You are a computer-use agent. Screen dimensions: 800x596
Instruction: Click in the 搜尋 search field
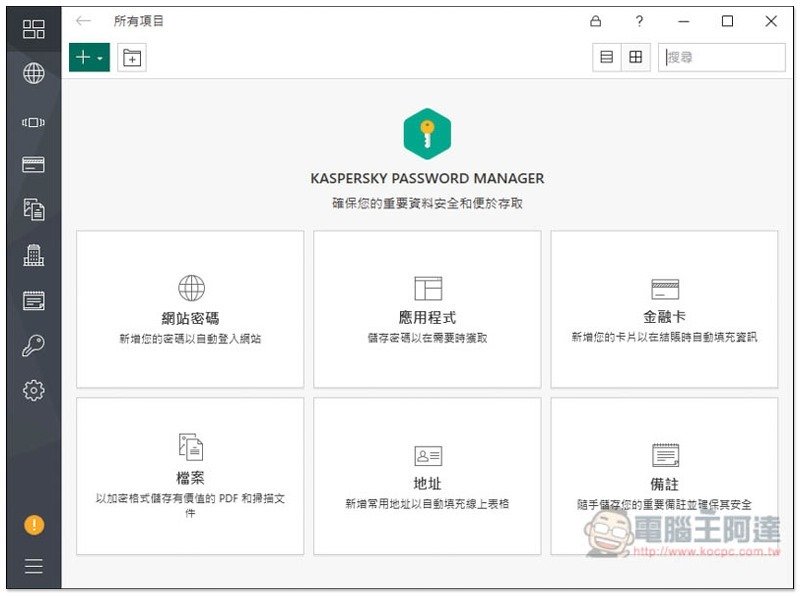(x=722, y=57)
